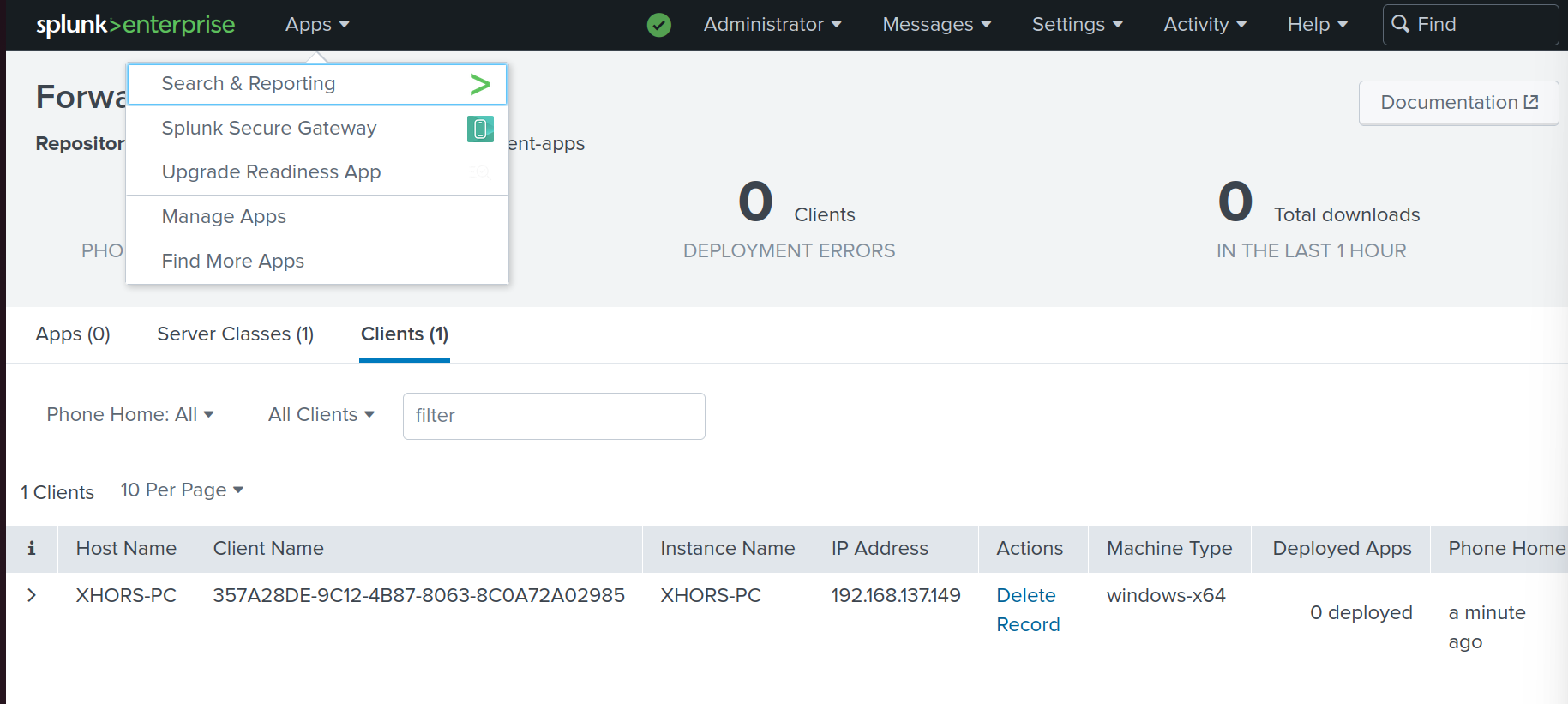
Task: Click the Splunk Secure Gateway phone icon
Action: pyautogui.click(x=480, y=129)
